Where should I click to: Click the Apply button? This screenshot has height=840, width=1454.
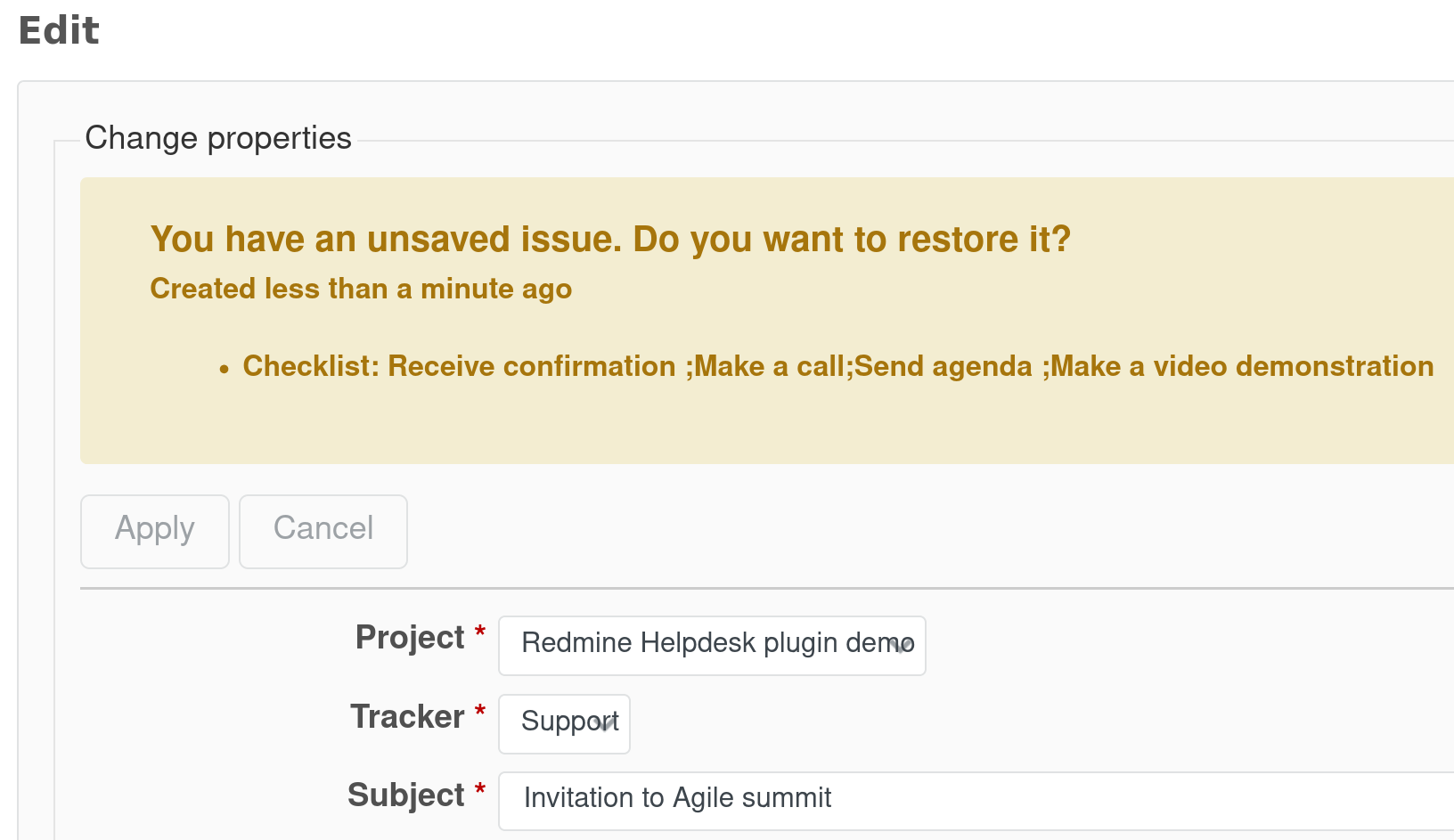(154, 531)
